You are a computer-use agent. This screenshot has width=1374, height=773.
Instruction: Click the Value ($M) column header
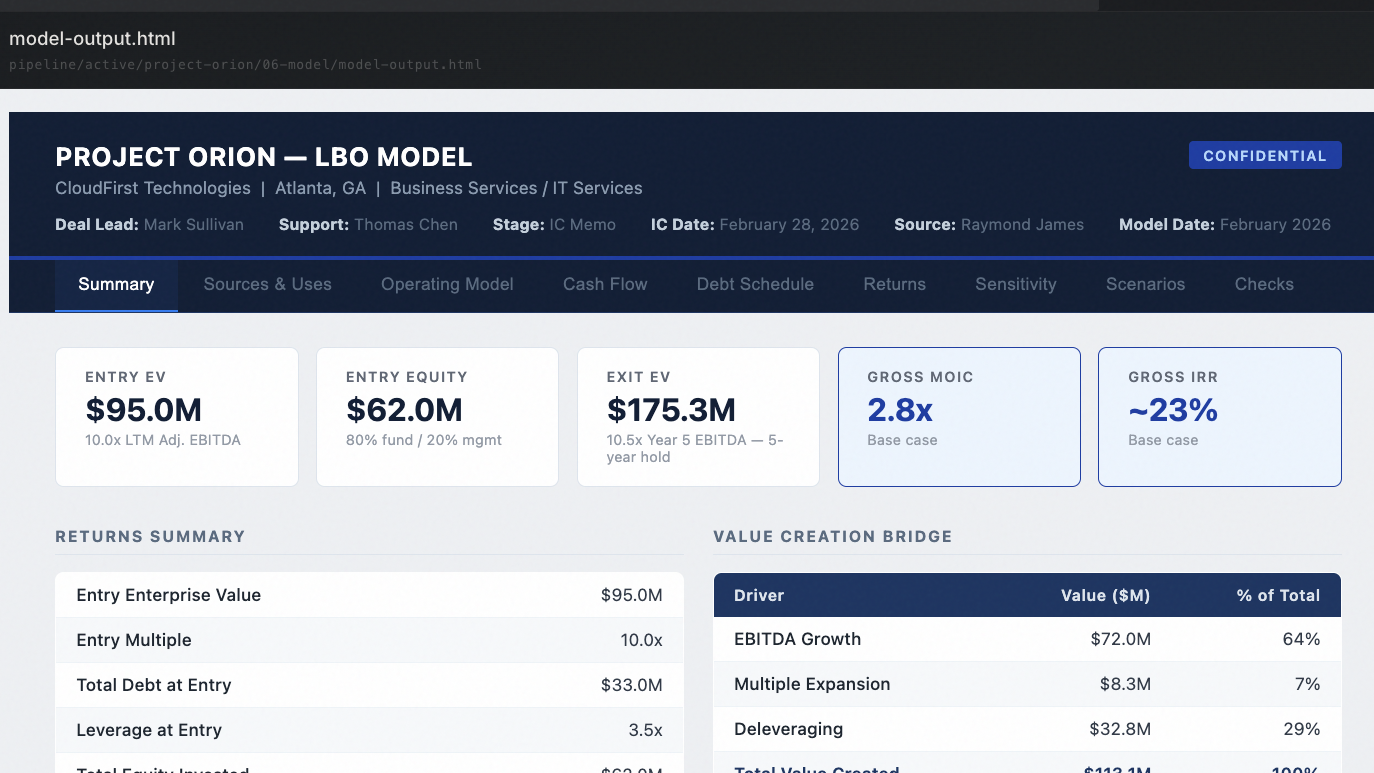(1106, 595)
